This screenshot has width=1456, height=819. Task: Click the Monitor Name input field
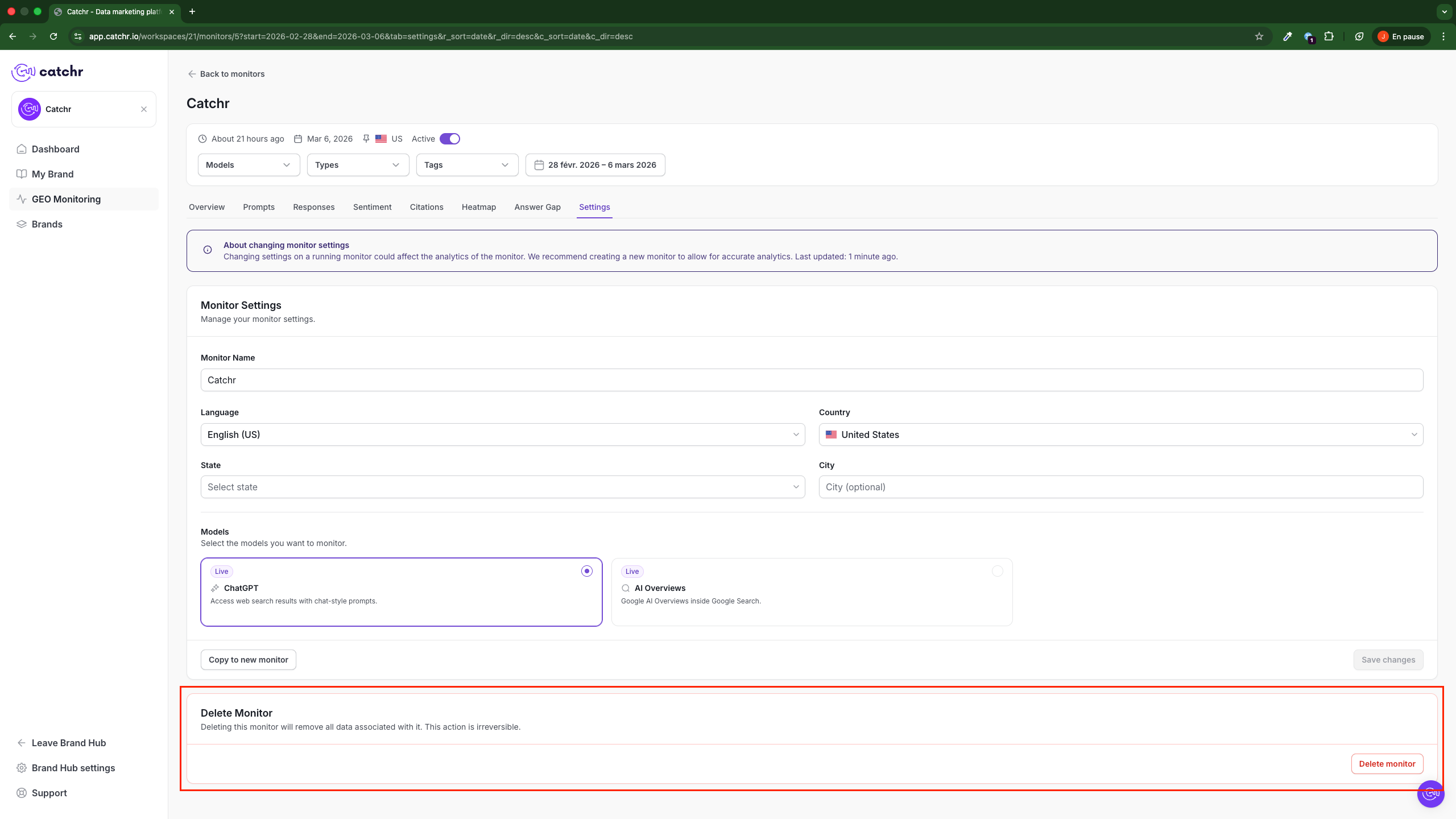point(812,380)
